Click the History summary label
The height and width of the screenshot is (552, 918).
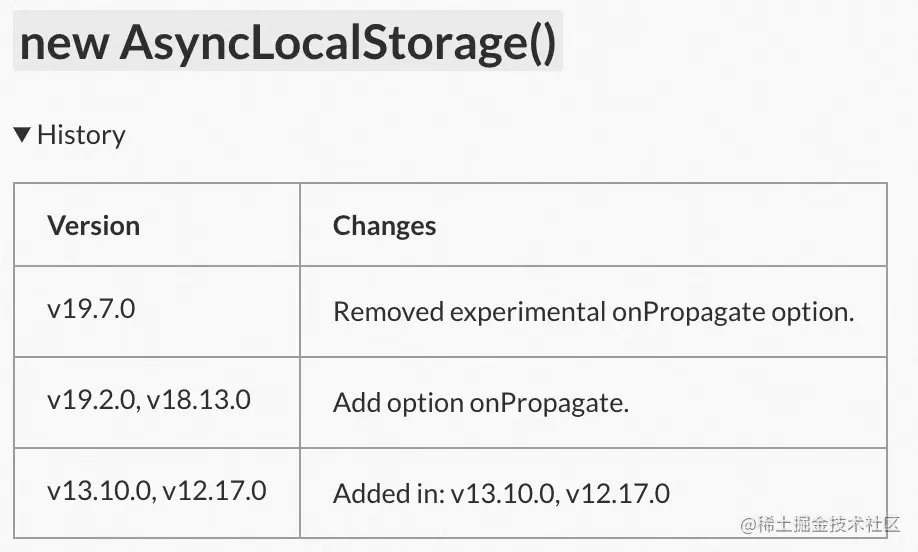(81, 135)
